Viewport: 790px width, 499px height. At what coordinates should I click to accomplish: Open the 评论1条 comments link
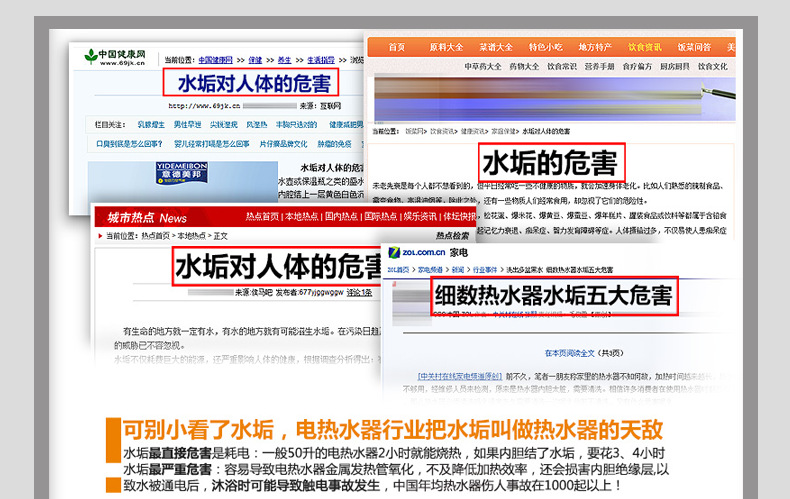pyautogui.click(x=359, y=292)
